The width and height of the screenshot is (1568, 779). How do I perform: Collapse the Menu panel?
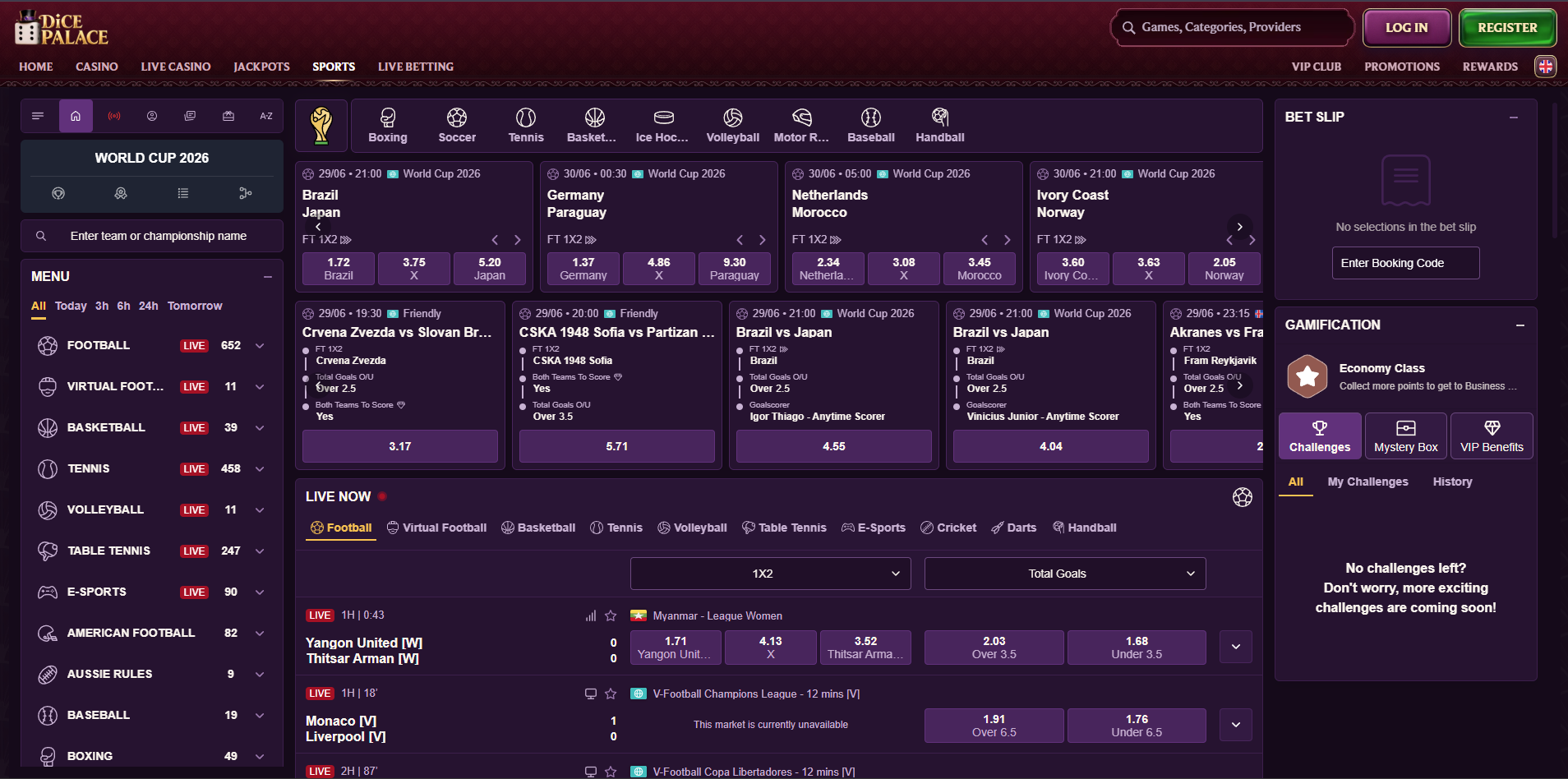[268, 277]
